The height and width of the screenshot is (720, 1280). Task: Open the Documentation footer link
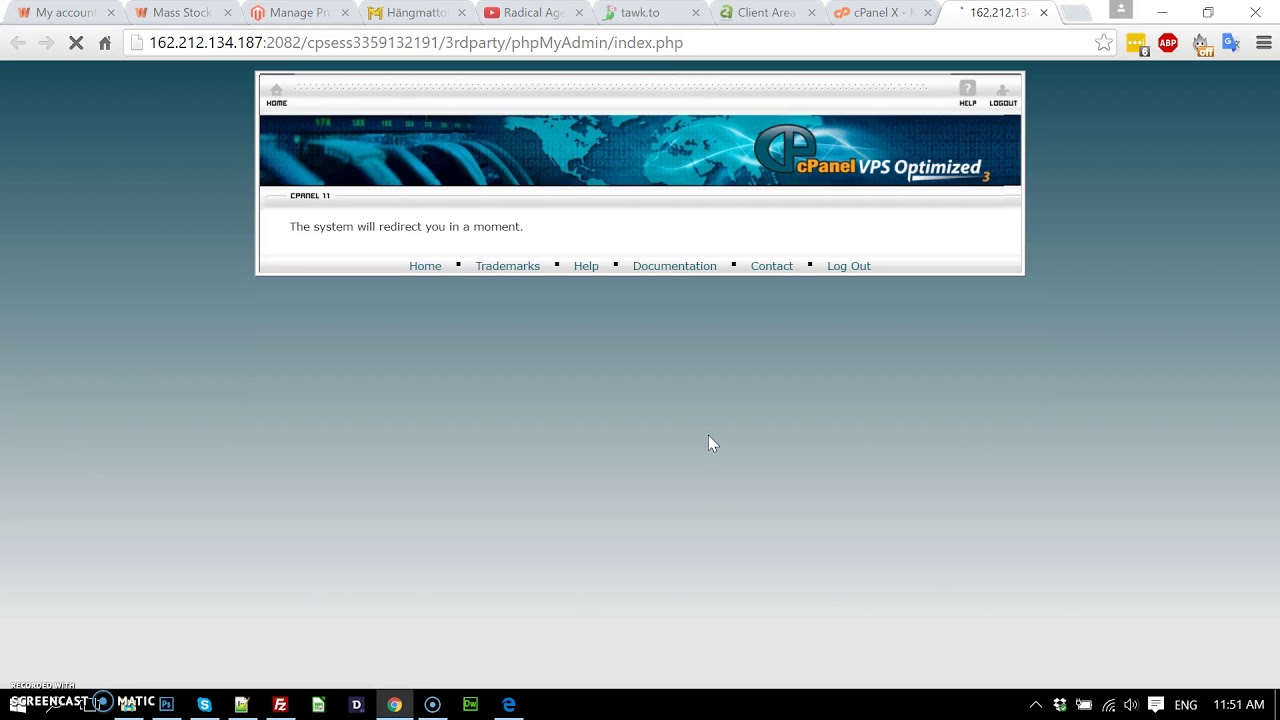[x=674, y=266]
